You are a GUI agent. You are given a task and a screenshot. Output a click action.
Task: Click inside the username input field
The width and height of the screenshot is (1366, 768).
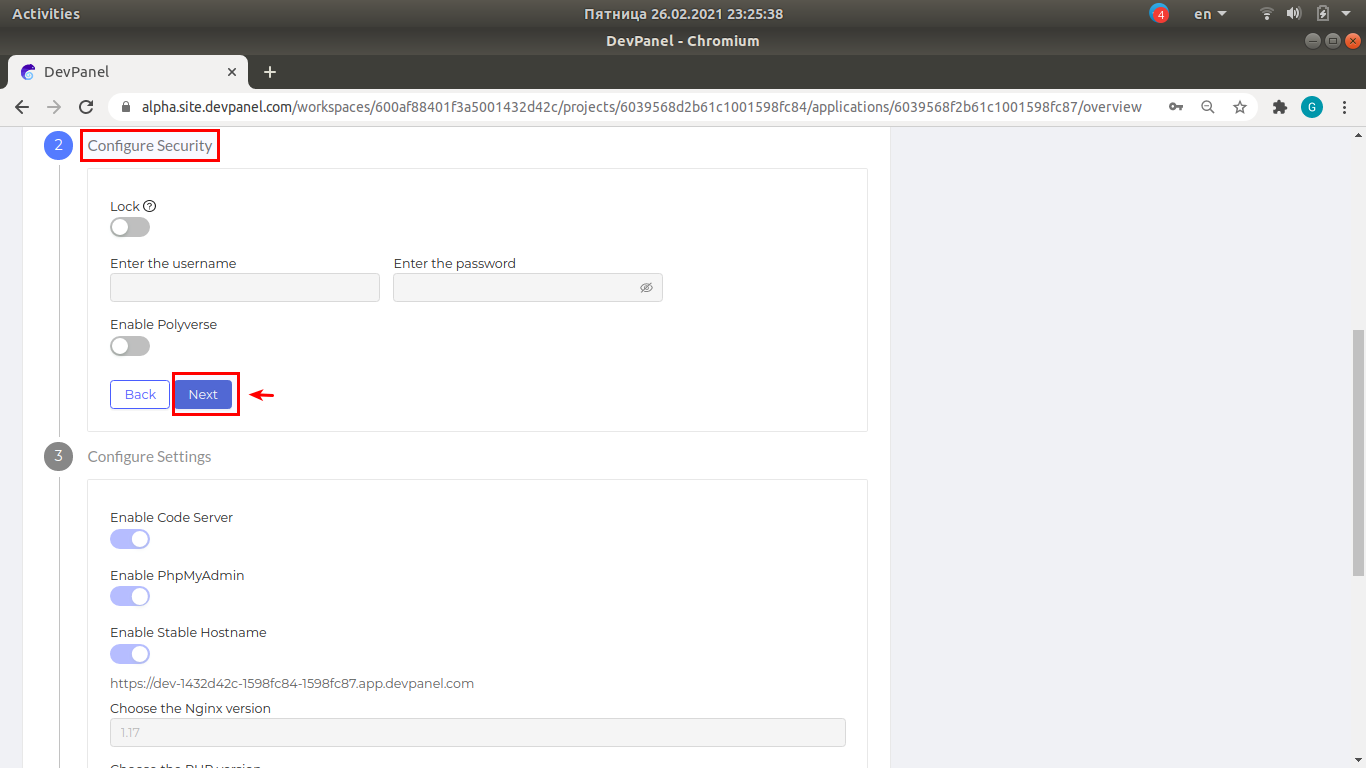244,287
